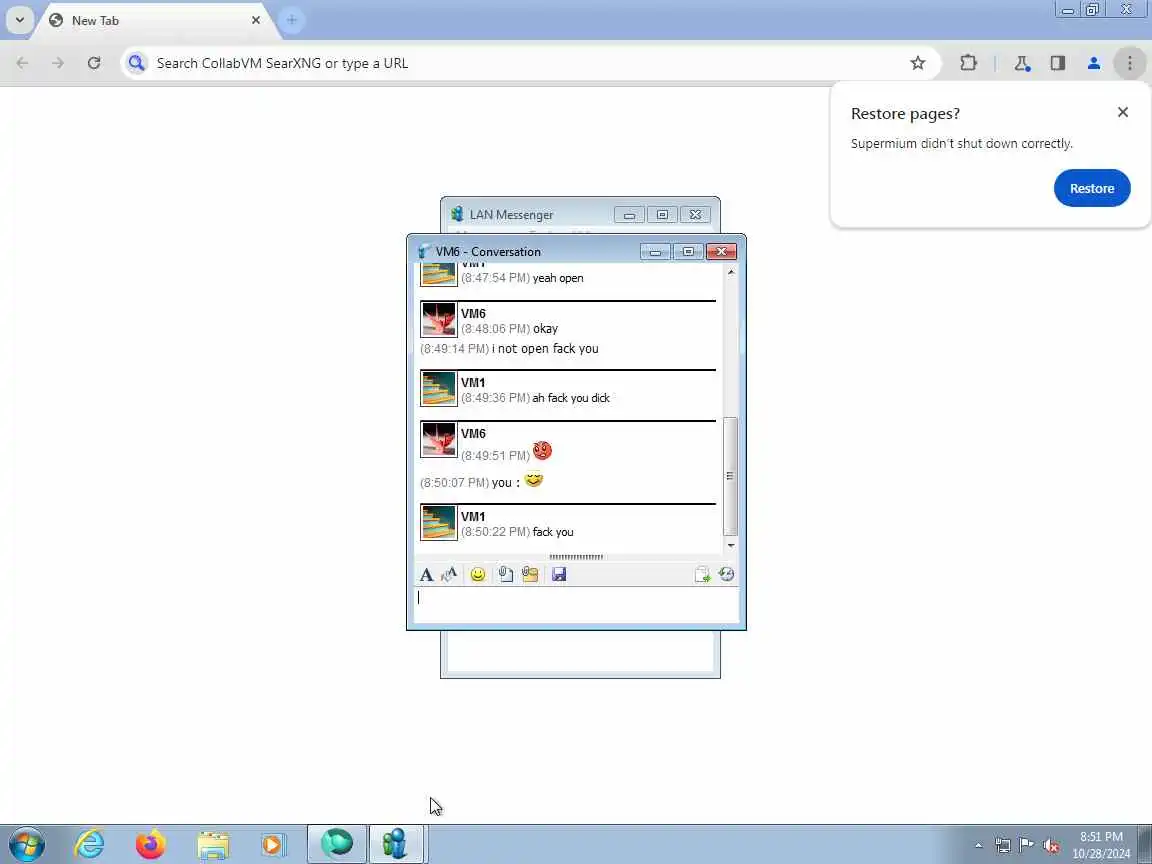This screenshot has width=1152, height=864.
Task: Click the timestamp '(8:48:06 PM)'
Action: point(495,329)
